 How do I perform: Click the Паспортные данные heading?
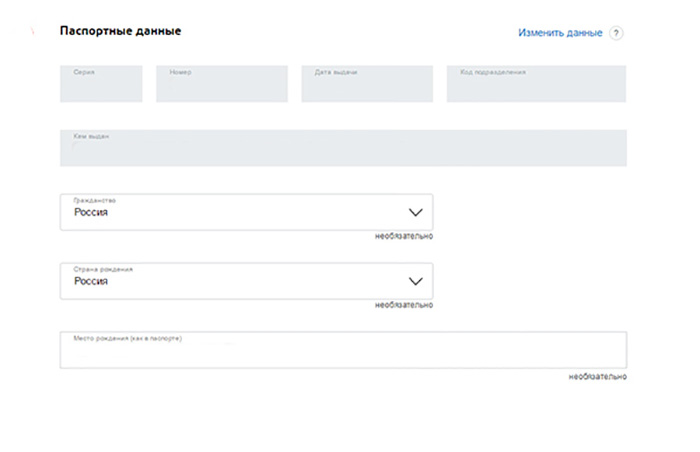(121, 31)
